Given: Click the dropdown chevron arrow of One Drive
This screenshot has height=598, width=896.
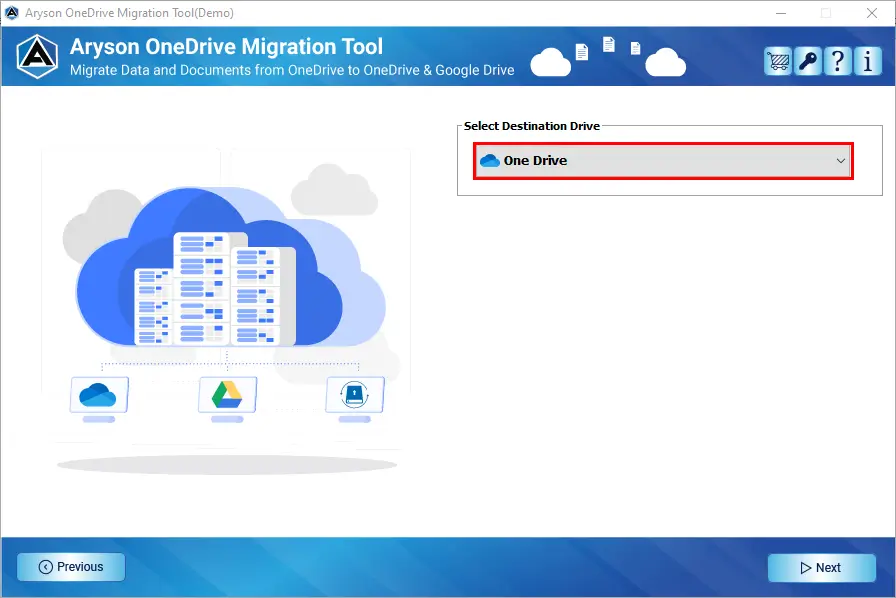Looking at the screenshot, I should tap(841, 161).
